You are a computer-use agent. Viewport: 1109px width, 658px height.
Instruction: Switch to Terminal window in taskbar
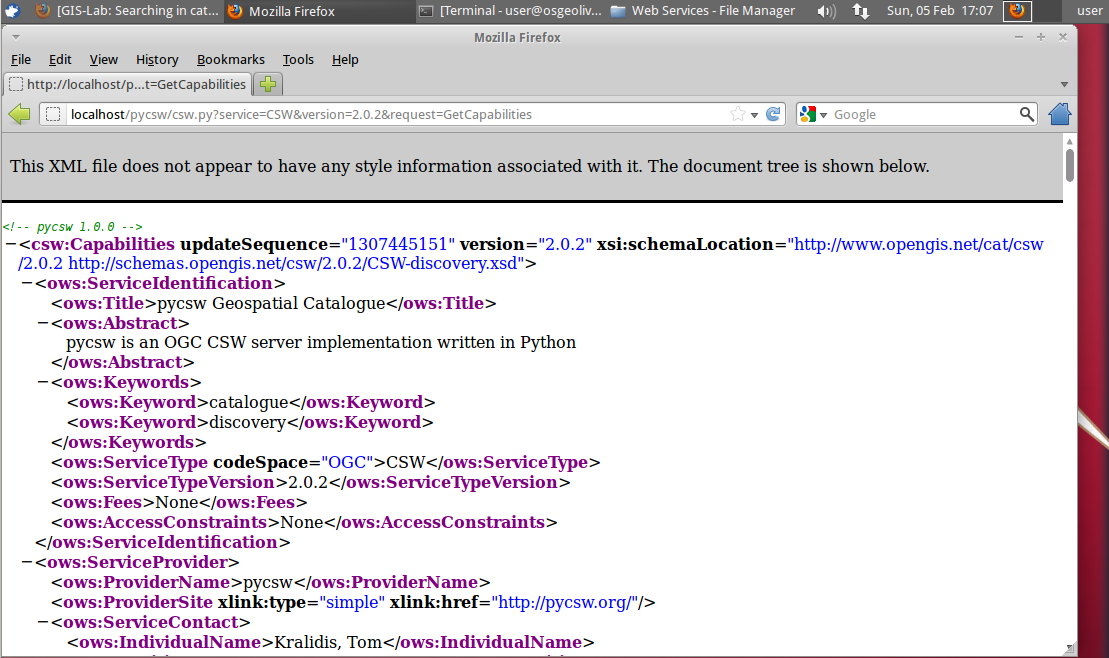[510, 11]
